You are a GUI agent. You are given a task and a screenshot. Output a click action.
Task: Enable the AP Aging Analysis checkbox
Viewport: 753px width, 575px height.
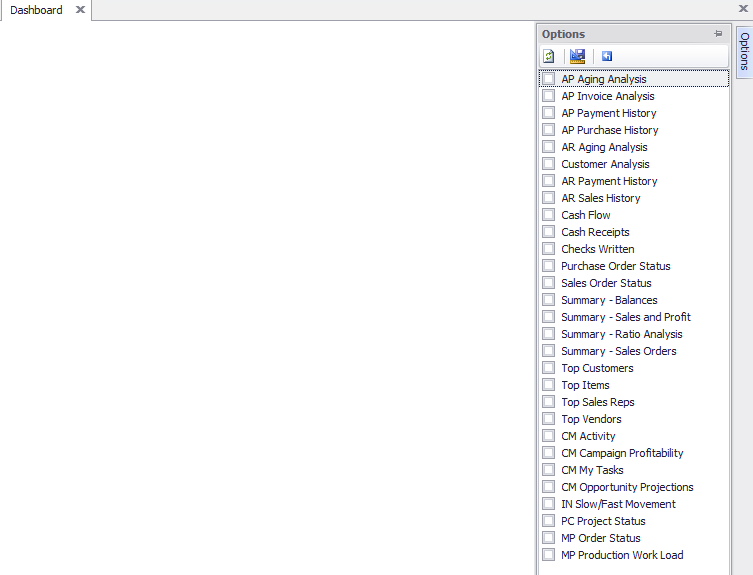[548, 79]
